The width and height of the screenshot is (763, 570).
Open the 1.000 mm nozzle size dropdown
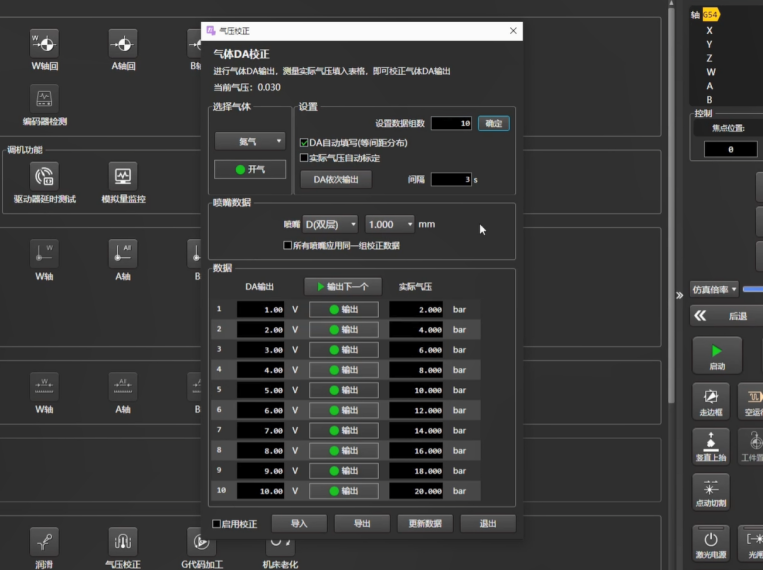(390, 225)
